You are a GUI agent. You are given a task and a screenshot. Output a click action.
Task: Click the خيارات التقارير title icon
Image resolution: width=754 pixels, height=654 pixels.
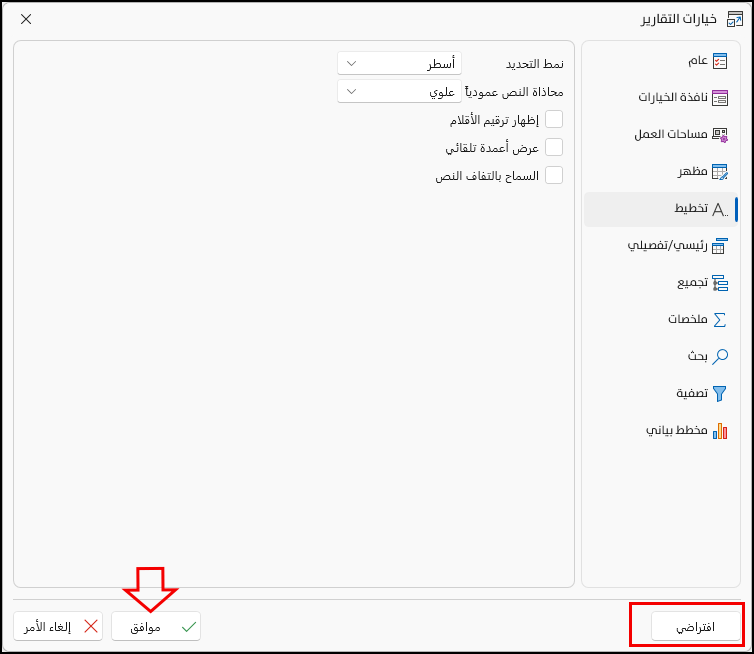pyautogui.click(x=734, y=19)
